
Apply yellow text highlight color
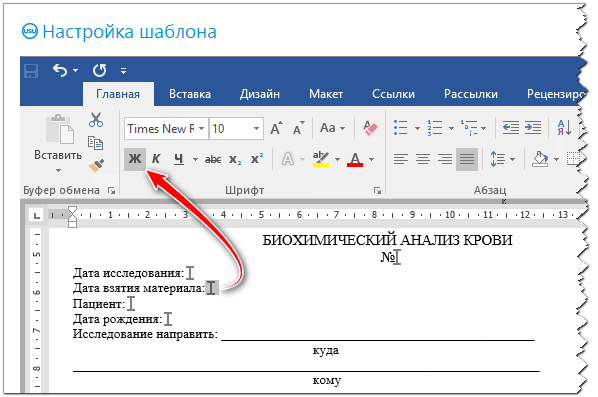coord(321,159)
